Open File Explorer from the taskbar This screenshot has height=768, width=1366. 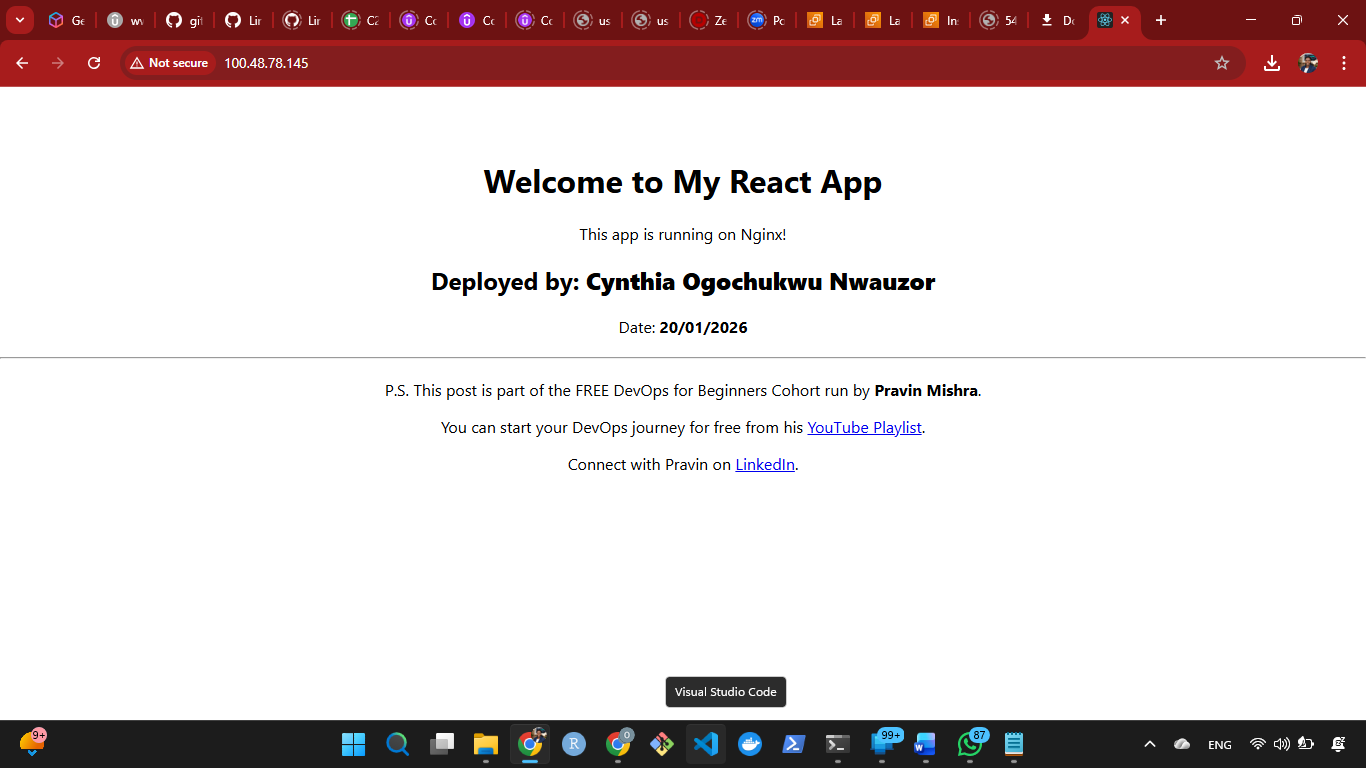[x=486, y=744]
